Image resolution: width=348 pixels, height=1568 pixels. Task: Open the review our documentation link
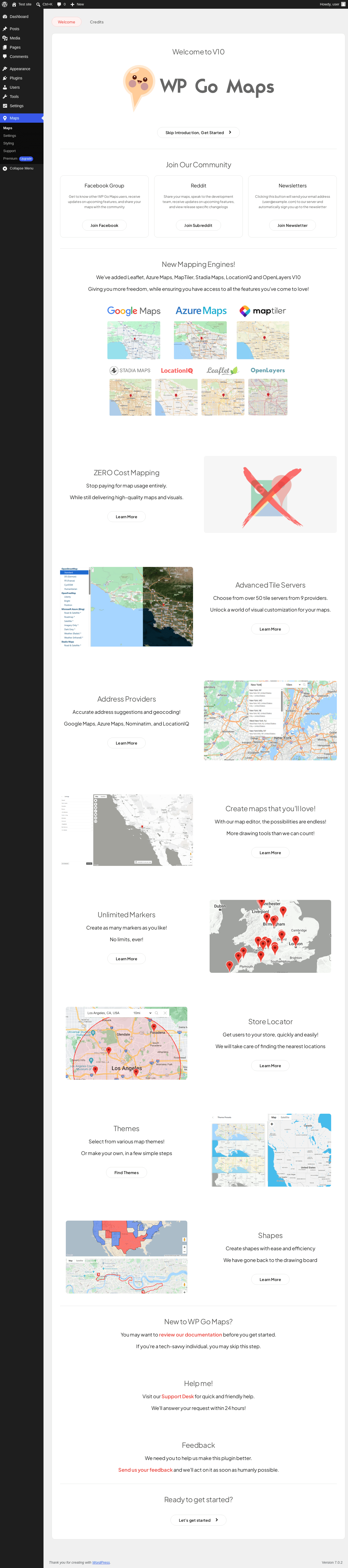point(190,1335)
